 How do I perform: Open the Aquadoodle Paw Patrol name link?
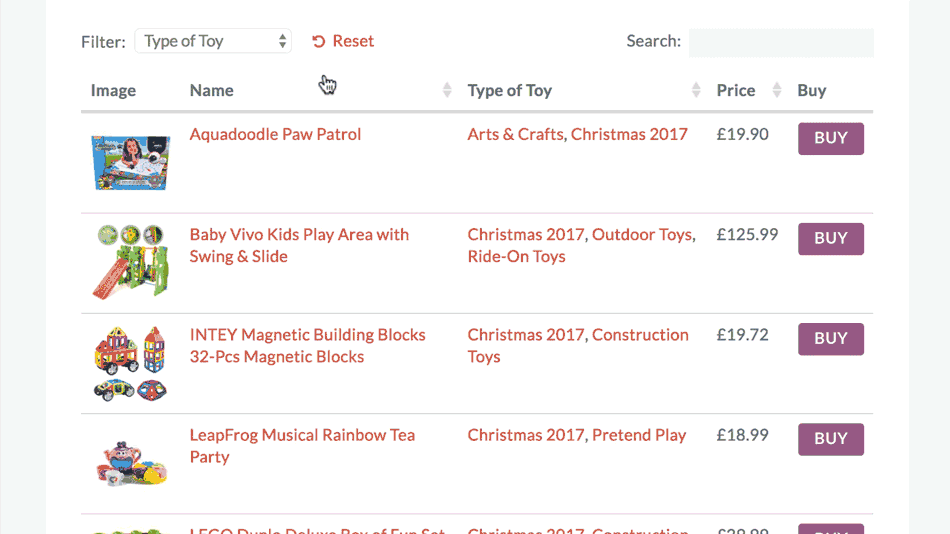(275, 135)
